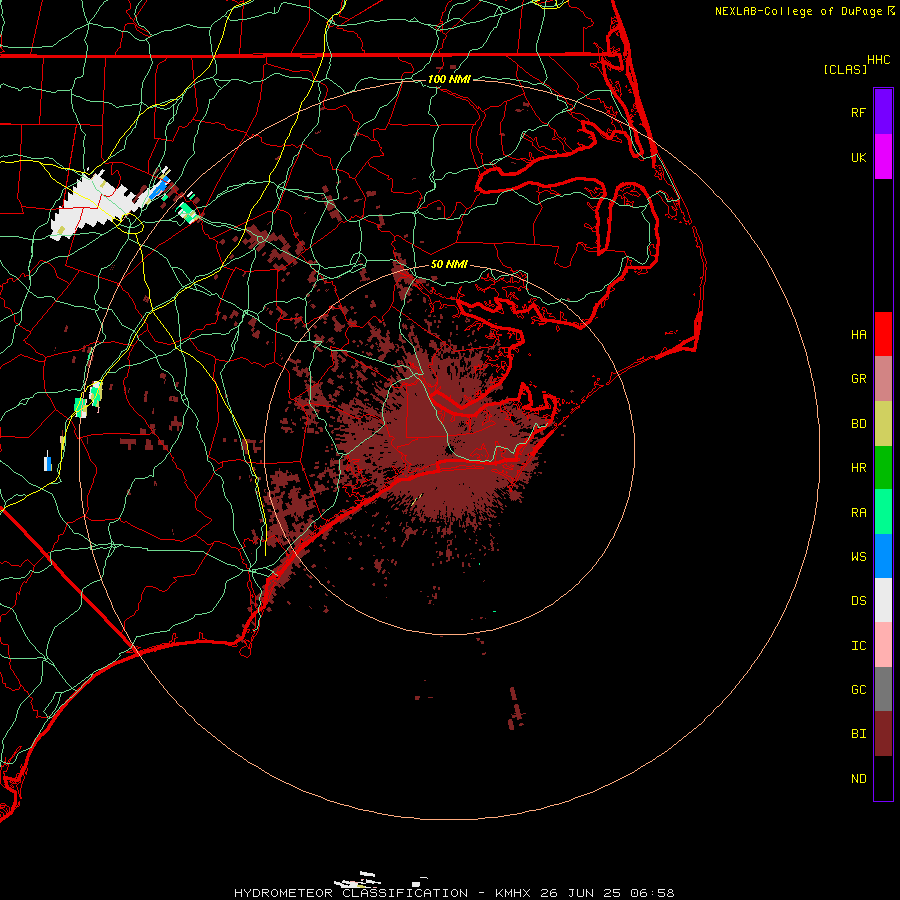
Task: Click the 'NEXLAB-College of DuPage' credit text
Action: 798,11
